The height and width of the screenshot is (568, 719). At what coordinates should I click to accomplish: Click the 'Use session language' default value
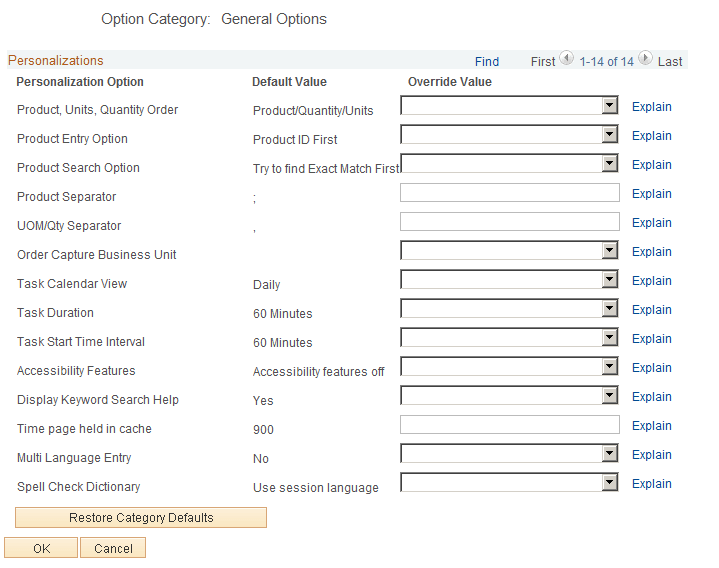point(315,487)
